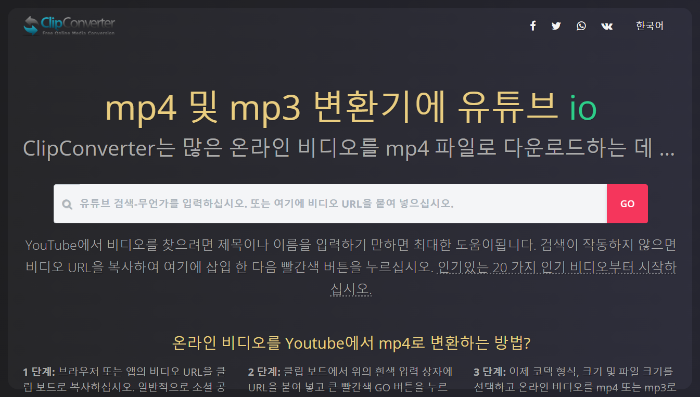Viewport: 700px width, 397px height.
Task: Open the 인기있는 20 가지 인기 비디오 link
Action: point(557,267)
